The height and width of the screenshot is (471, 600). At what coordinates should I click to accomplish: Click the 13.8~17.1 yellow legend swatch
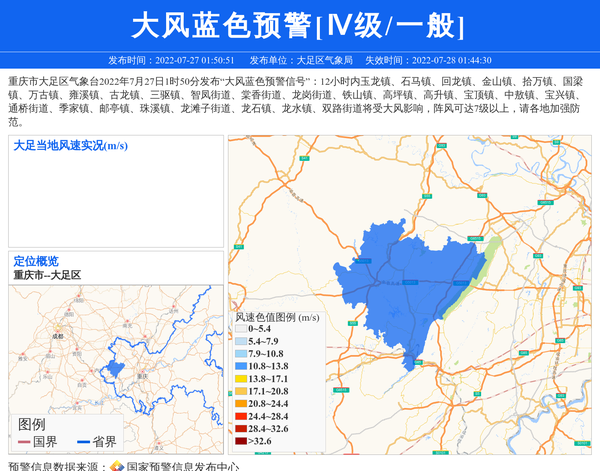[241, 379]
